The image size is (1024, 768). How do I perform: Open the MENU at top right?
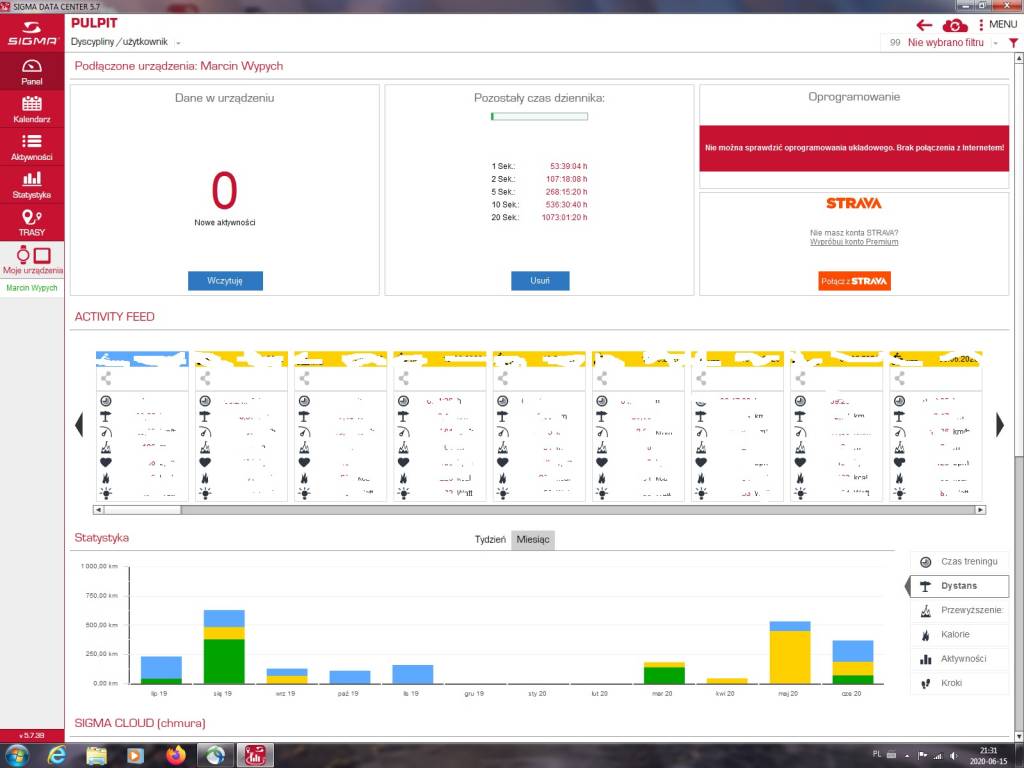point(997,25)
